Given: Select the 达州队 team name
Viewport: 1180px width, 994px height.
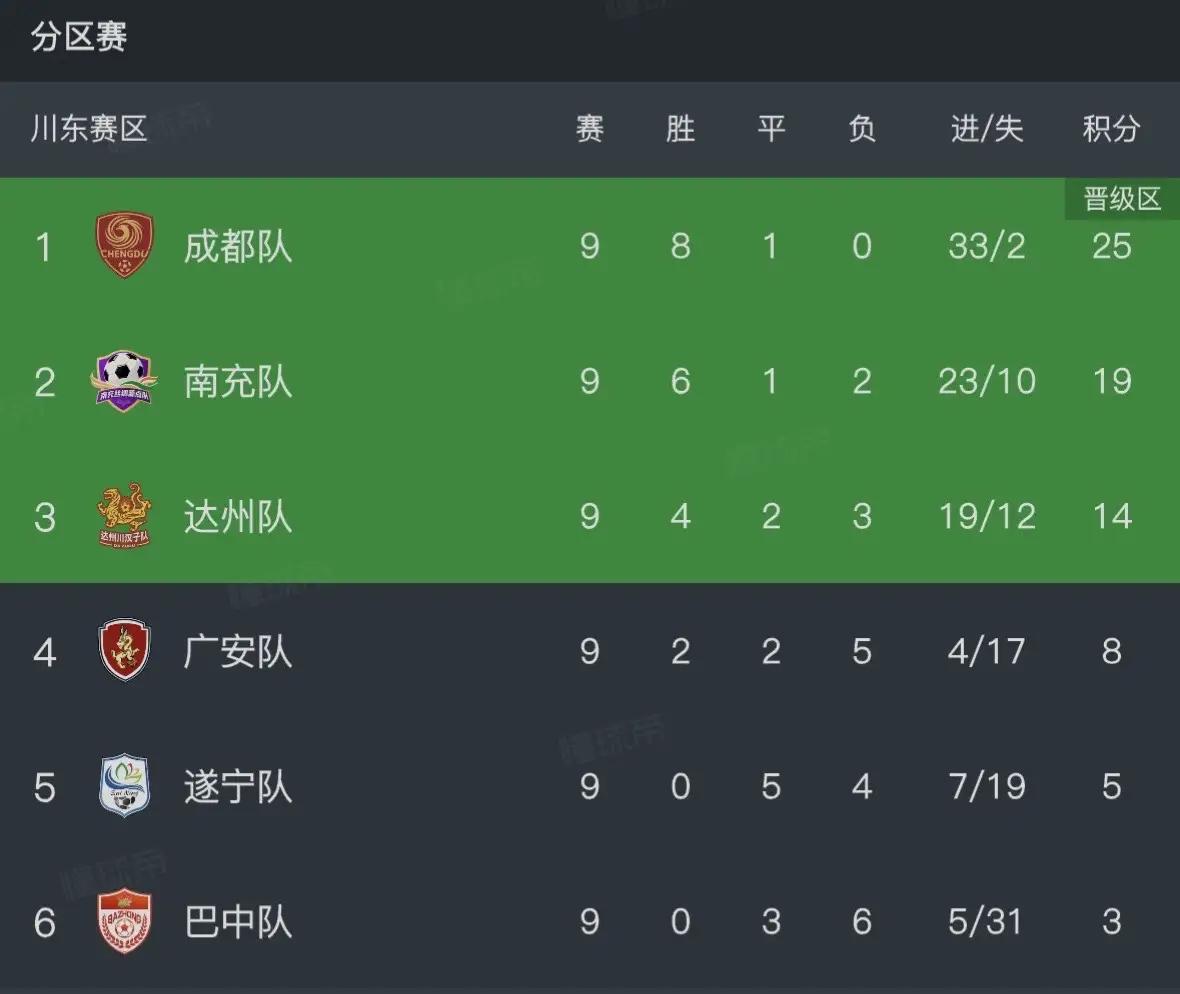Looking at the screenshot, I should coord(238,516).
